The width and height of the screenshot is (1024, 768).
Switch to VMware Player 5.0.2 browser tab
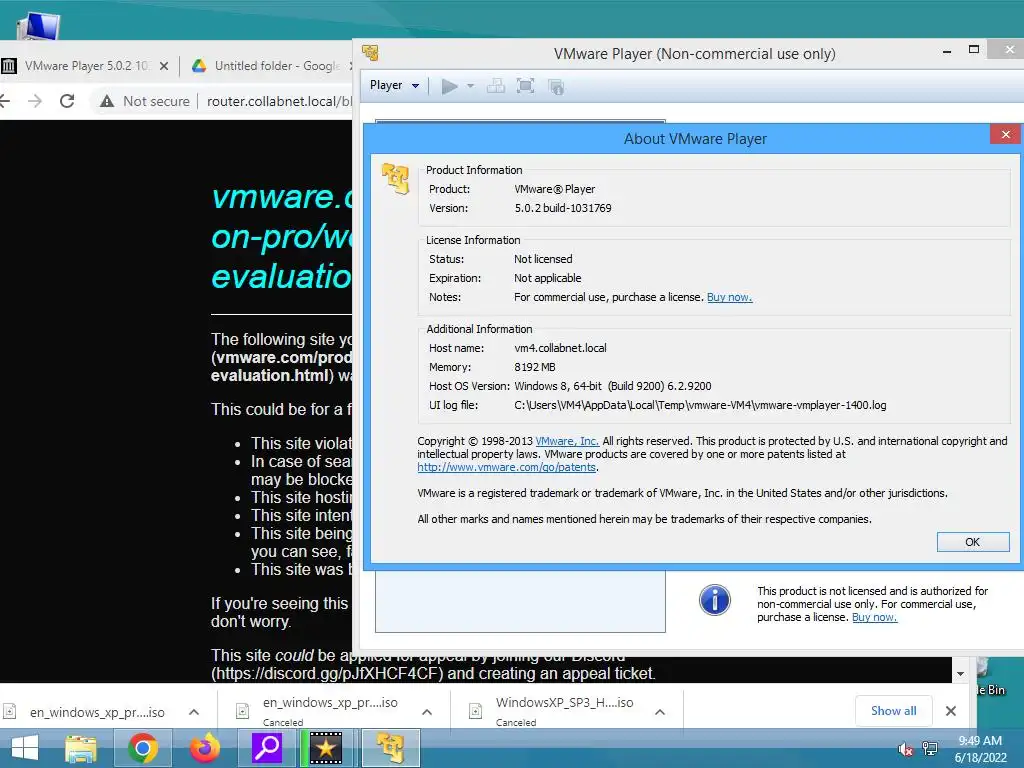[85, 66]
